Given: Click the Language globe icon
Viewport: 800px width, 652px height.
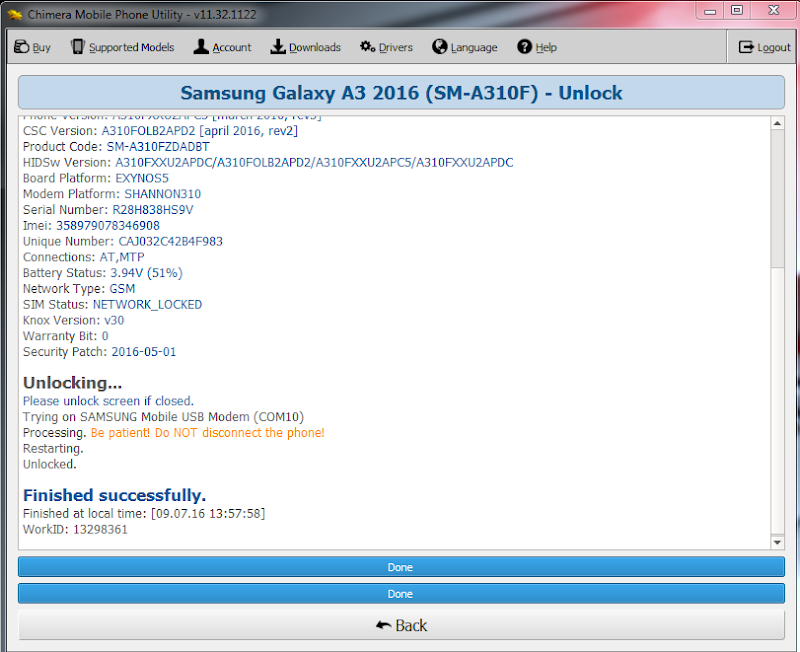Looking at the screenshot, I should (439, 47).
